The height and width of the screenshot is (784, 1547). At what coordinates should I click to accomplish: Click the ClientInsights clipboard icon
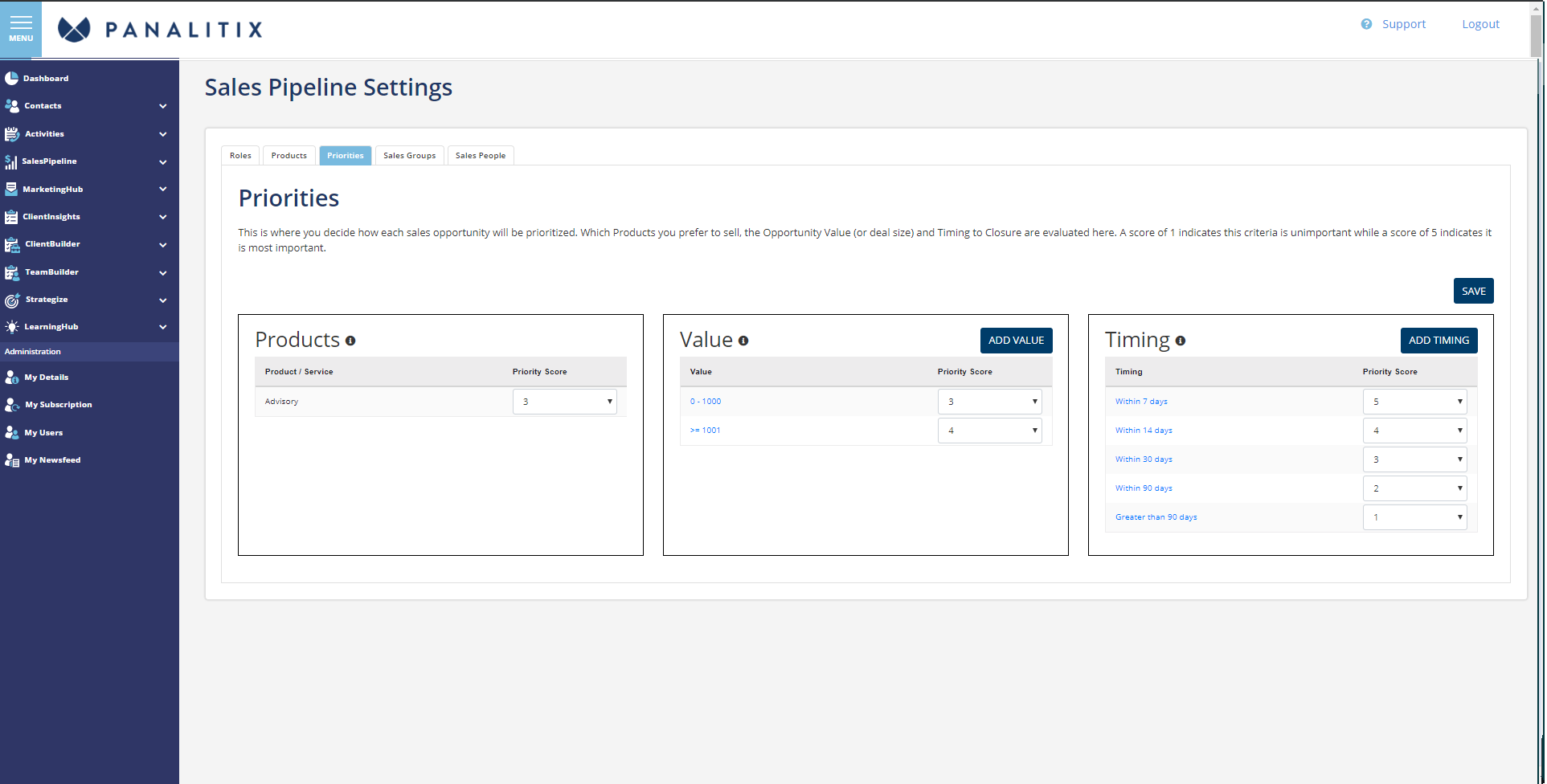pos(10,216)
